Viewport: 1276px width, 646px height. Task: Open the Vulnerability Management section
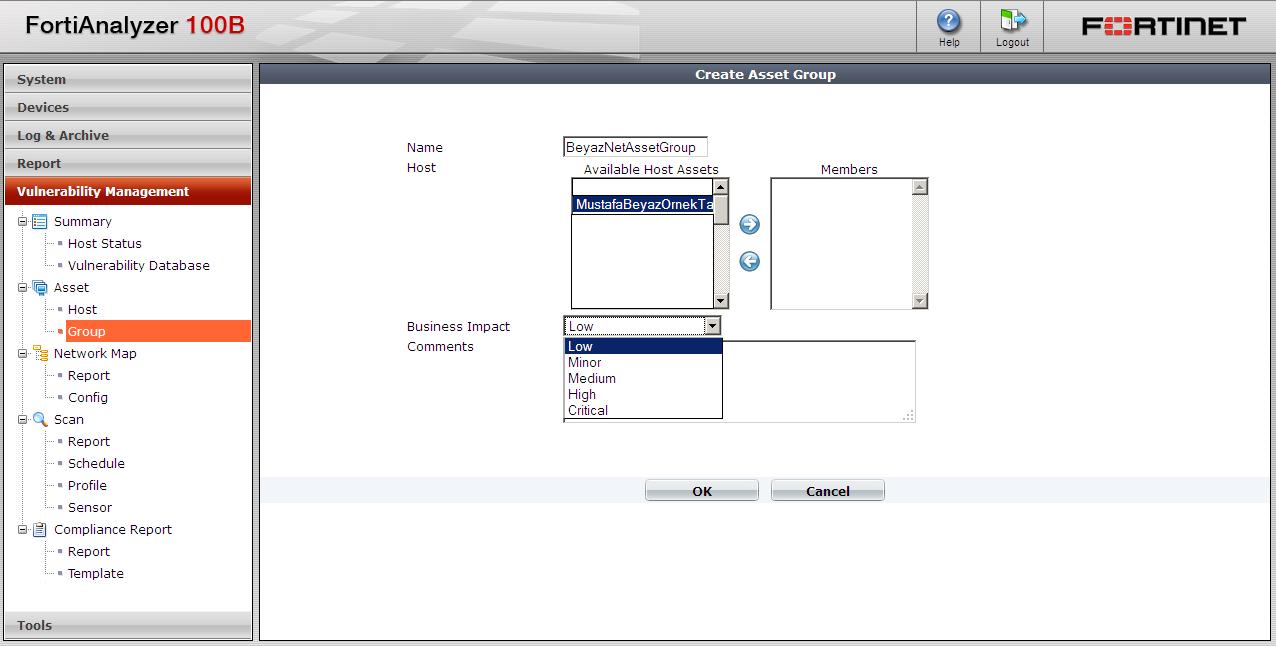click(x=128, y=191)
